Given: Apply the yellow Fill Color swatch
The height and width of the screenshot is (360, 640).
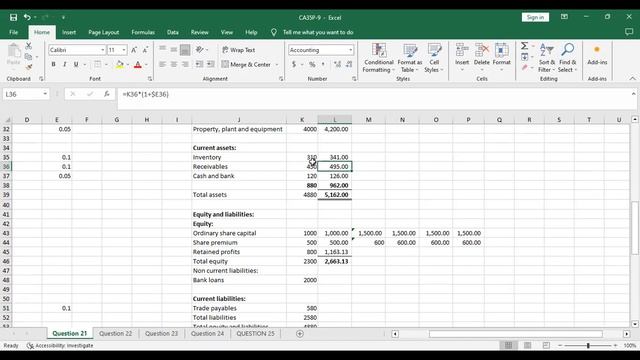Looking at the screenshot, I should tap(120, 64).
